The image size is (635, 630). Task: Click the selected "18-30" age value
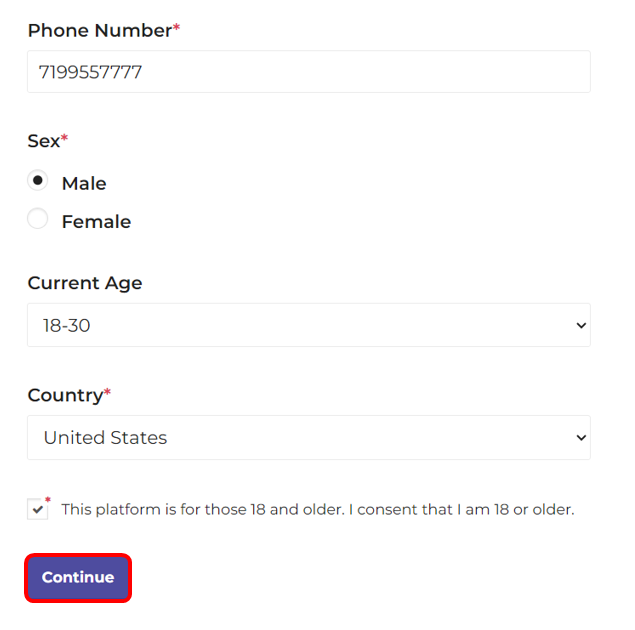pos(65,326)
